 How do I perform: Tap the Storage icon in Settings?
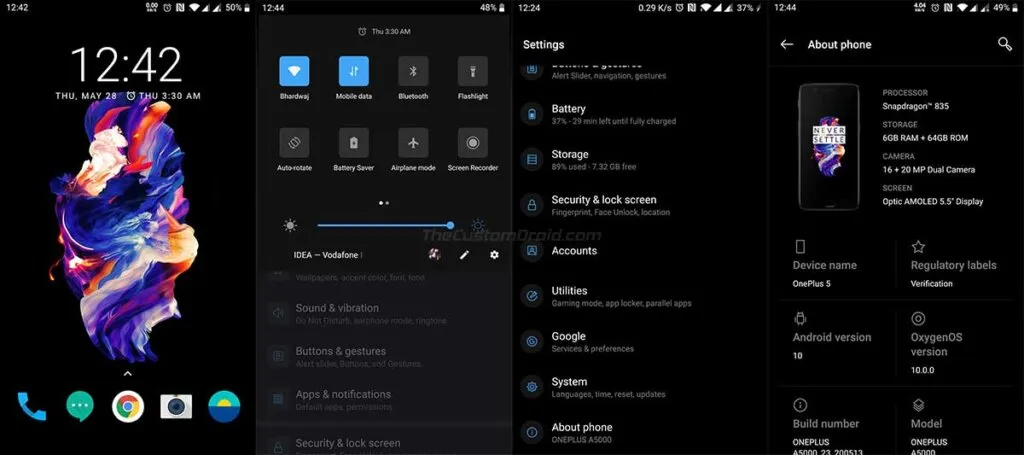pyautogui.click(x=532, y=160)
